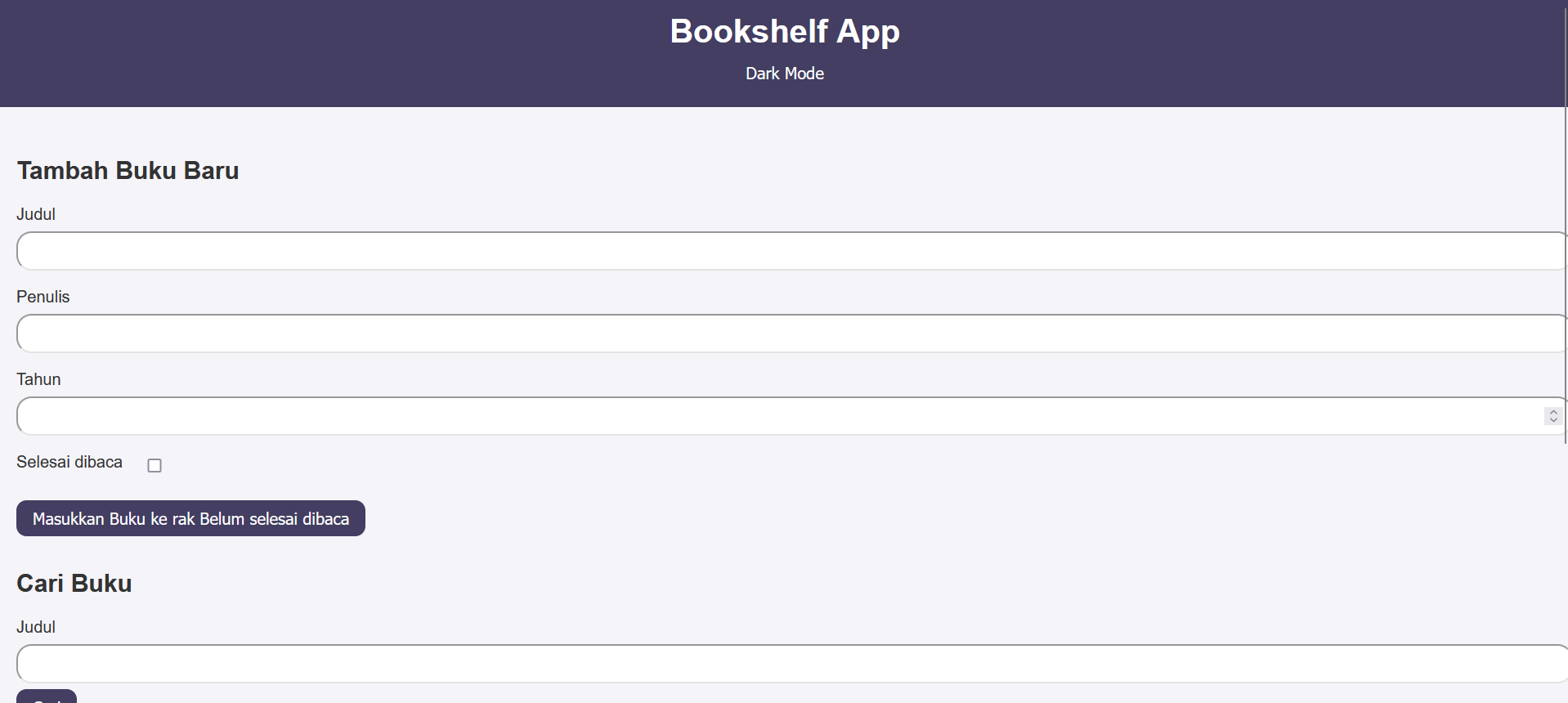This screenshot has height=703, width=1568.
Task: Click the Cari Buku section heading
Action: coord(74,584)
